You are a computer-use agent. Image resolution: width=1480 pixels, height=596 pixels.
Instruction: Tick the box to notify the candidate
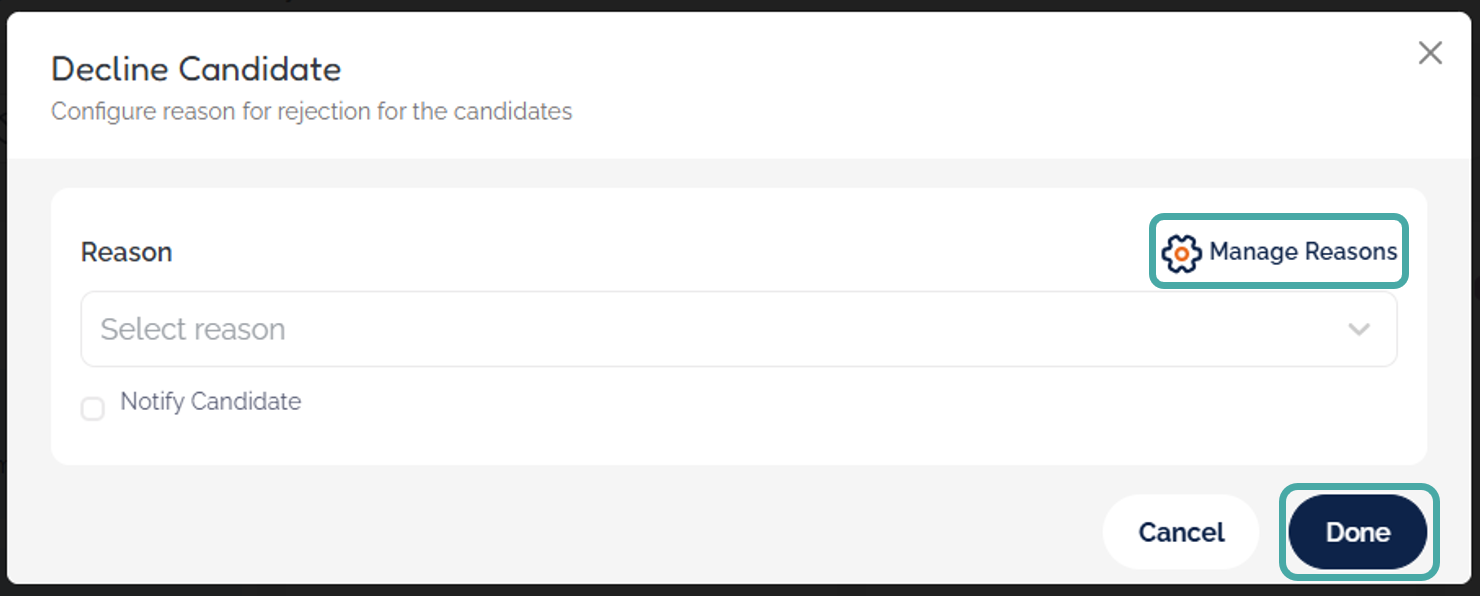pos(93,409)
